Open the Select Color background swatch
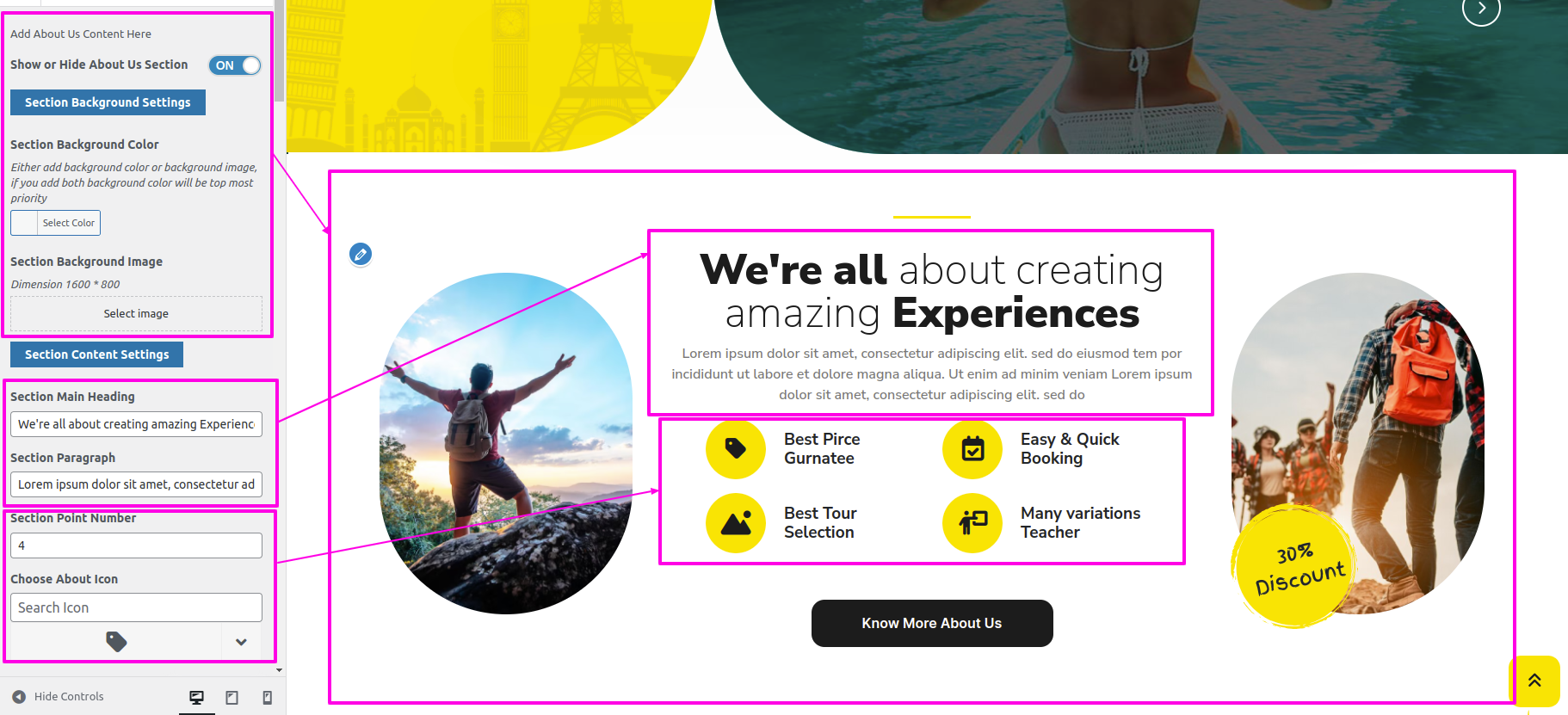The image size is (1568, 715). click(55, 223)
